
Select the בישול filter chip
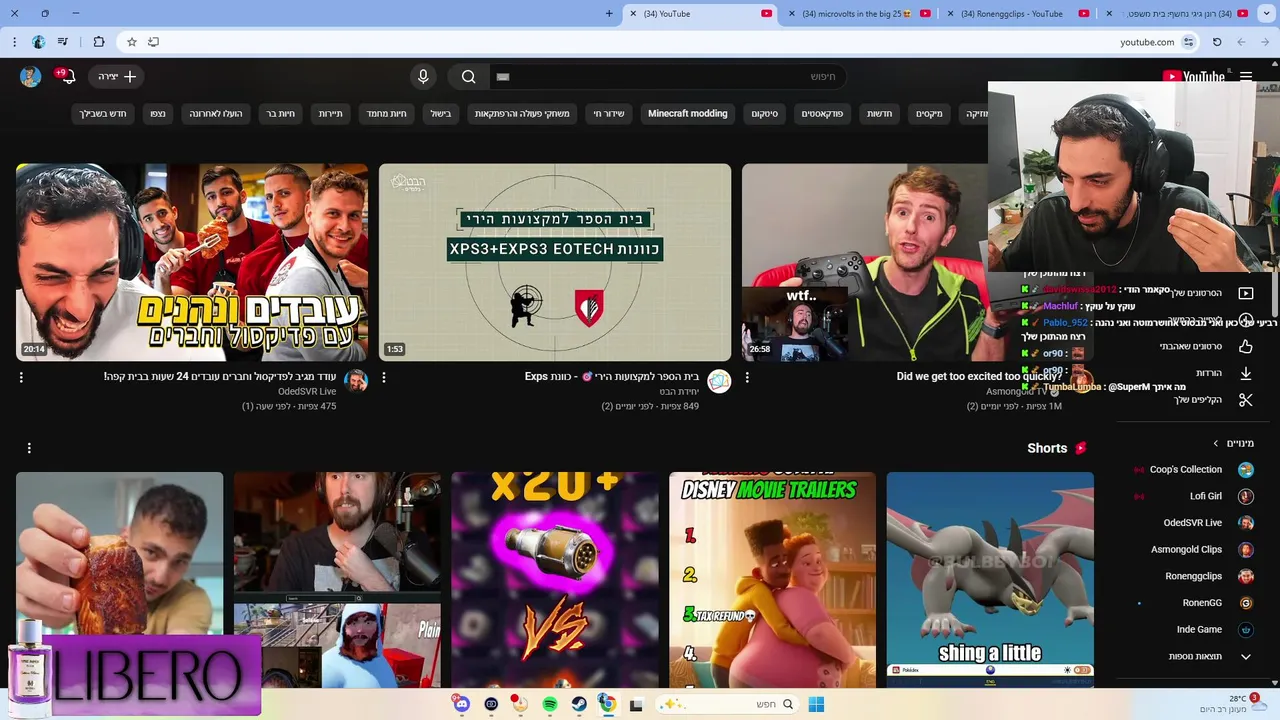click(441, 114)
